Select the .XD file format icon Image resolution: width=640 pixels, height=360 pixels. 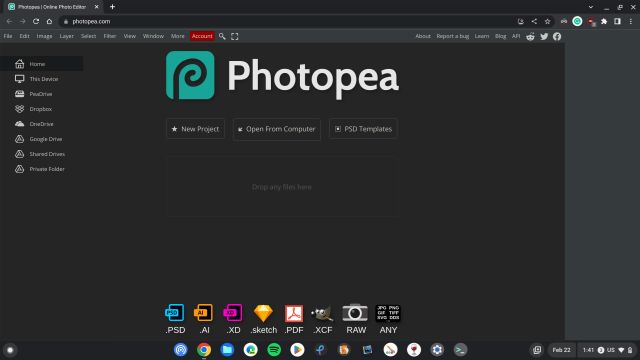coord(233,319)
